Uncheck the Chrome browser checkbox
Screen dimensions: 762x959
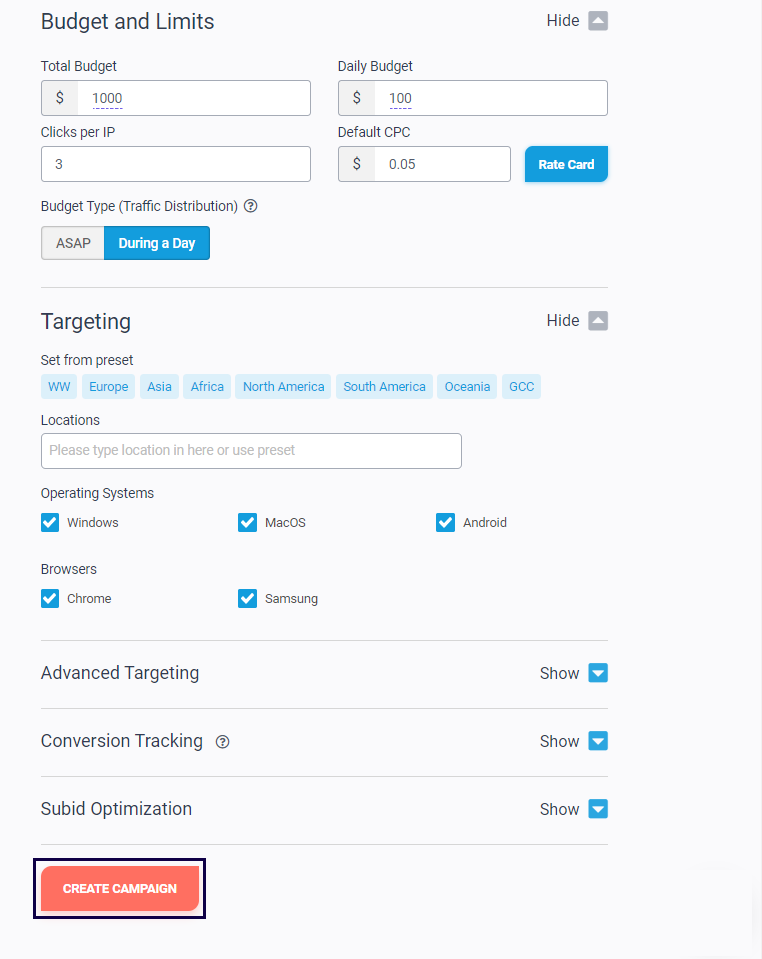coord(50,598)
